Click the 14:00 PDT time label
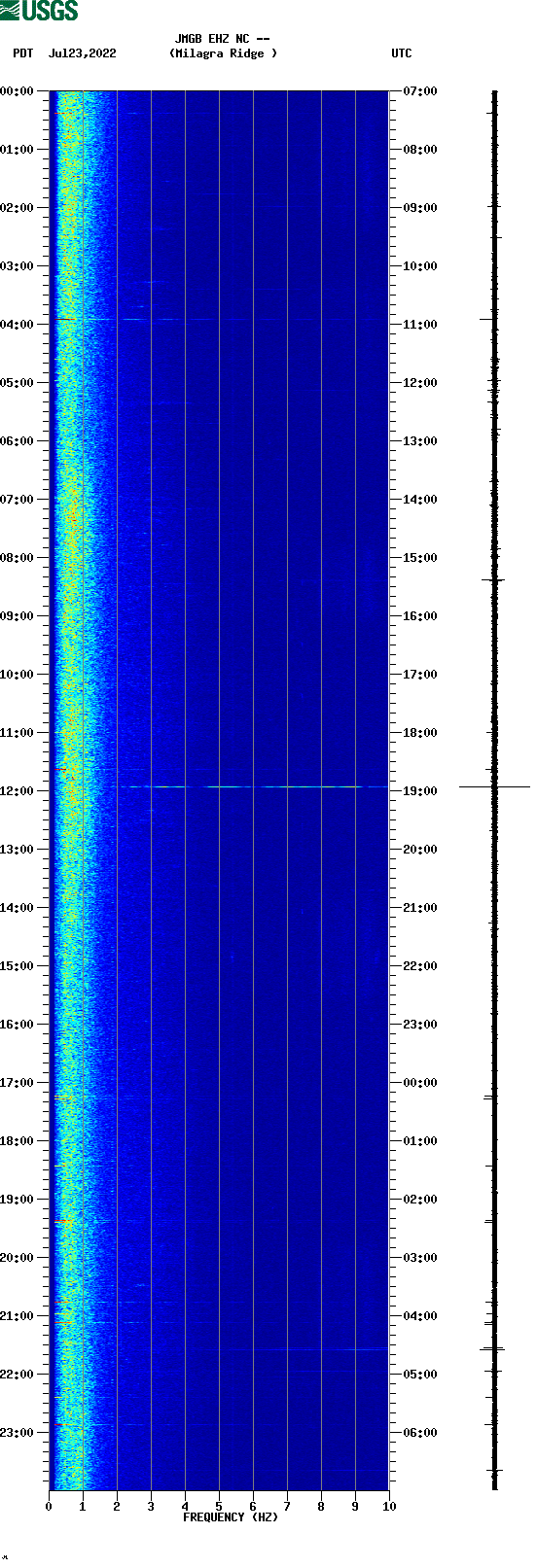537x1568 pixels. click(18, 908)
